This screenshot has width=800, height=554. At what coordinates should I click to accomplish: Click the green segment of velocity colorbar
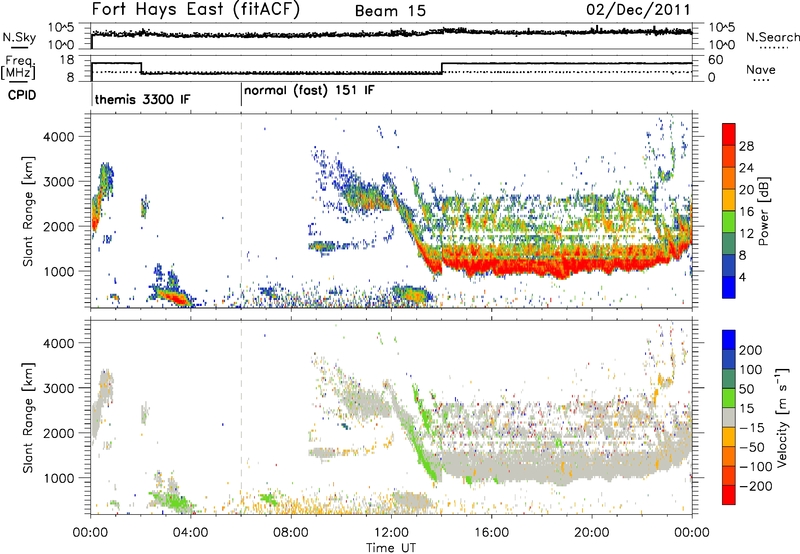[729, 398]
